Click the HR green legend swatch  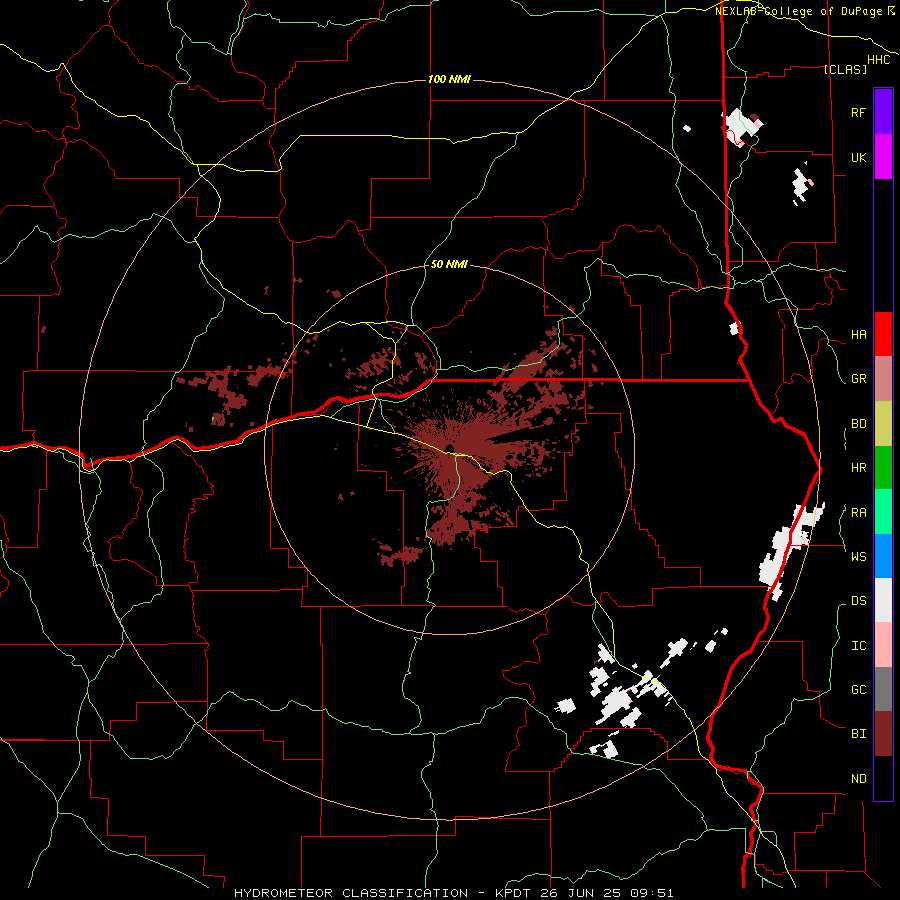[x=883, y=468]
